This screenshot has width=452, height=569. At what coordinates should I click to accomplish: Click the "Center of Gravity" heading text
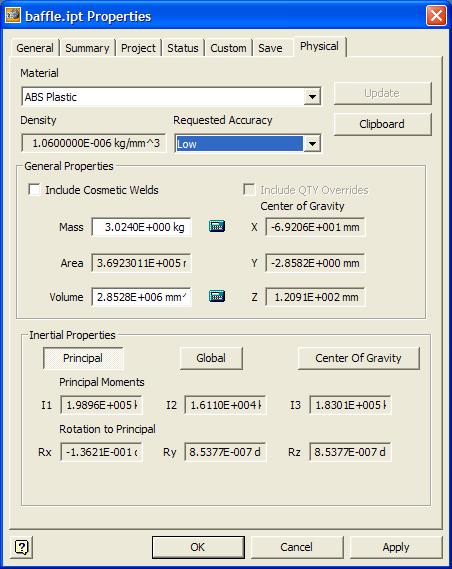(302, 206)
